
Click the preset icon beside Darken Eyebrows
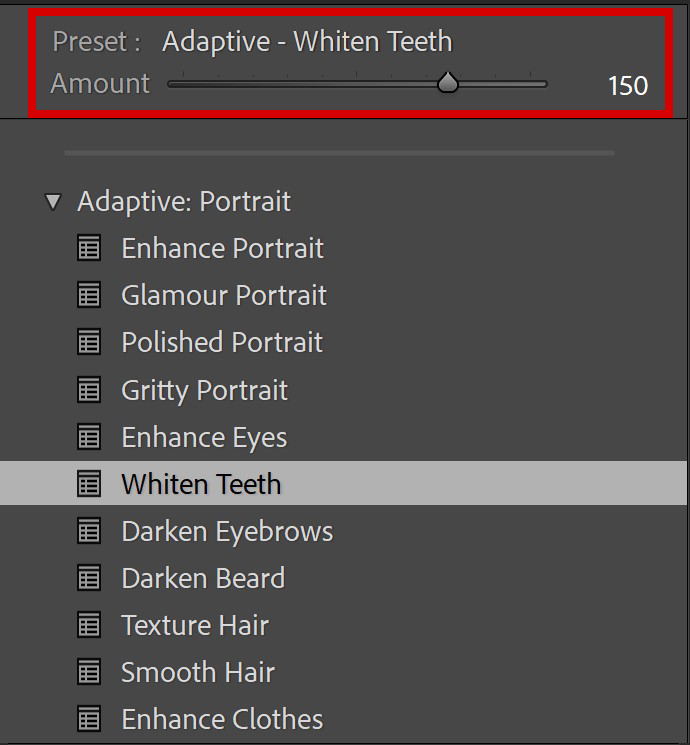pyautogui.click(x=89, y=531)
